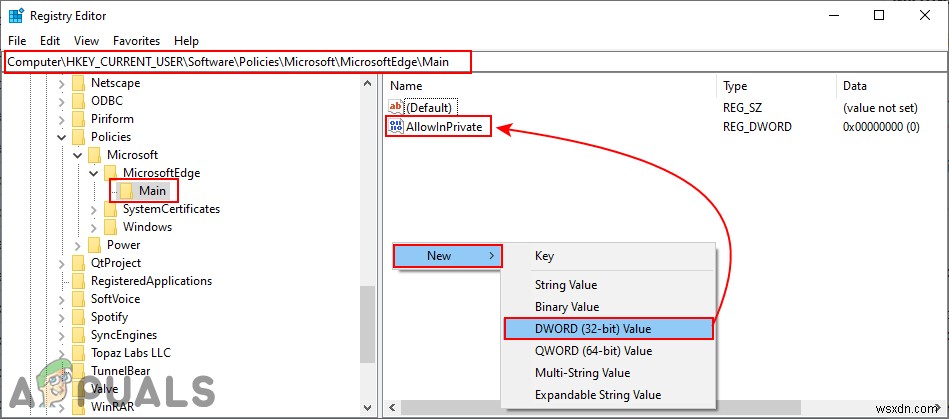Expand the QtProject key
The width and height of the screenshot is (949, 419).
click(x=61, y=263)
